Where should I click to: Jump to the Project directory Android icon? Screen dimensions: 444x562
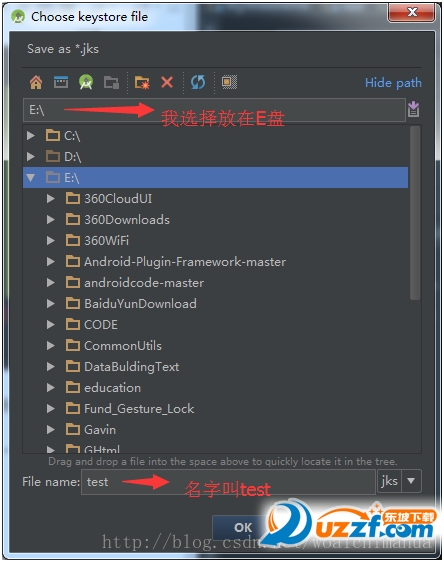86,82
